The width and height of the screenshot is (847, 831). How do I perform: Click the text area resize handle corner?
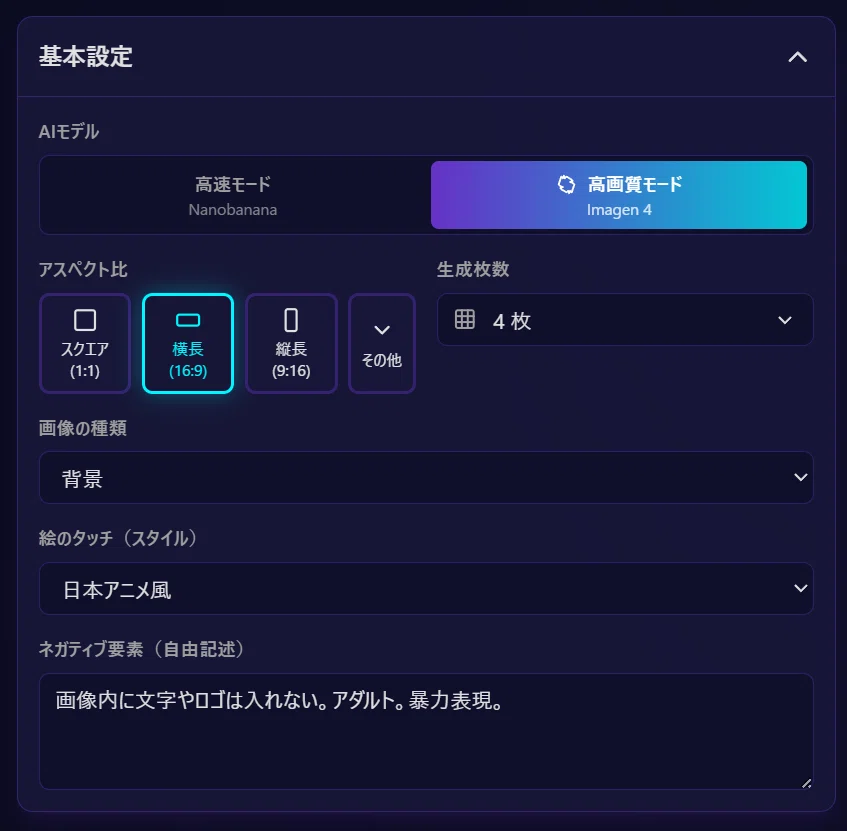806,783
